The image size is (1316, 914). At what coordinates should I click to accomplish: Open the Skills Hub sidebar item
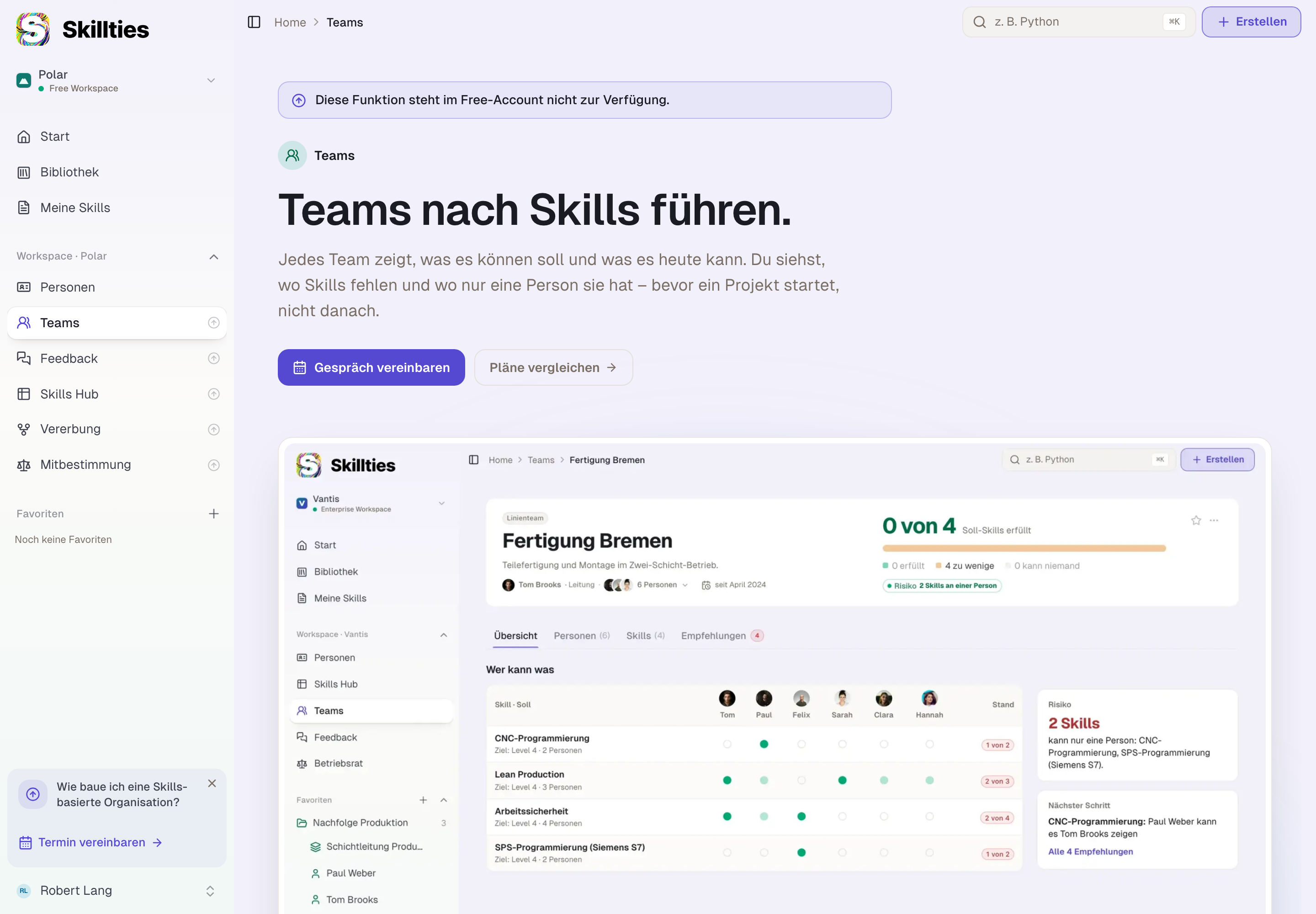[117, 394]
